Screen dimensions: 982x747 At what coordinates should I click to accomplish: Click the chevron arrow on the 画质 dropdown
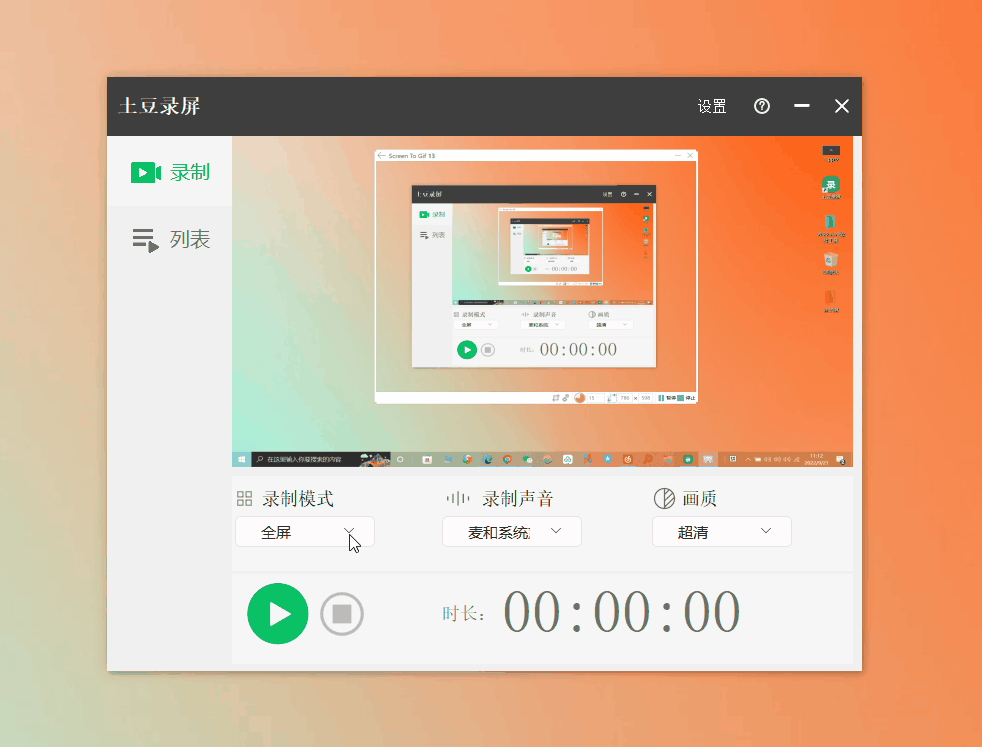click(765, 531)
